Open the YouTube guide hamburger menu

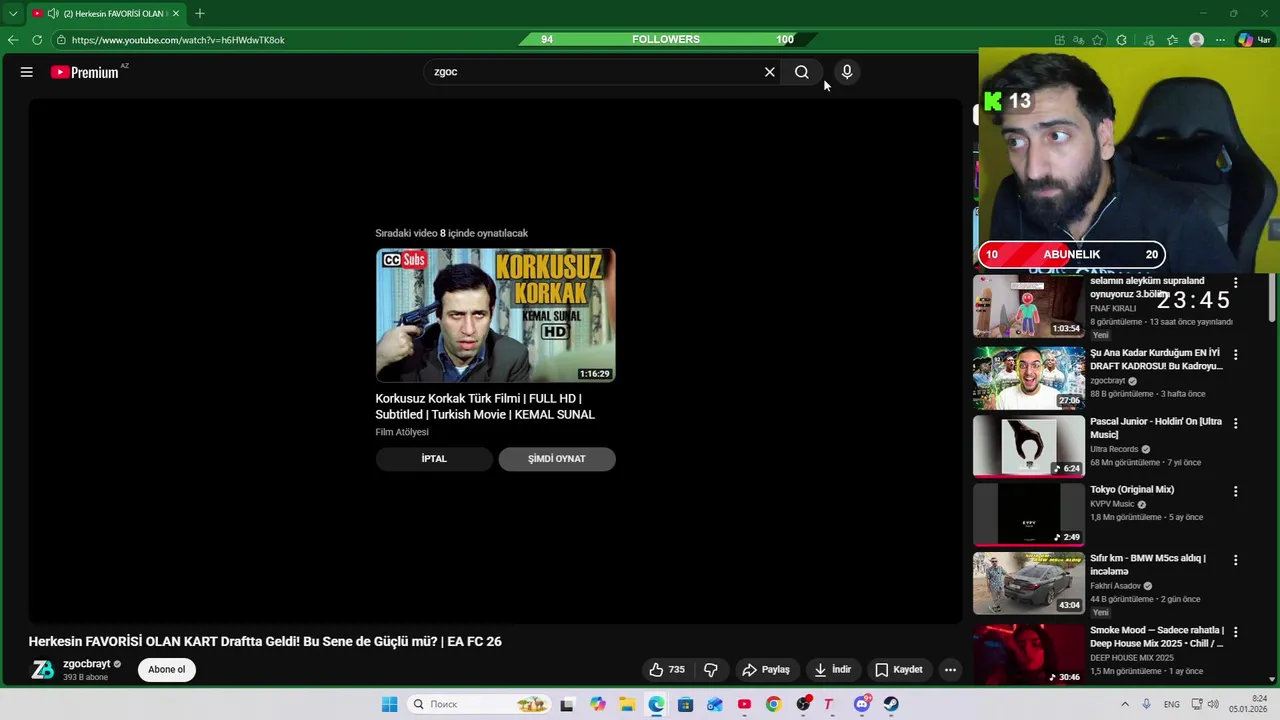pyautogui.click(x=27, y=72)
